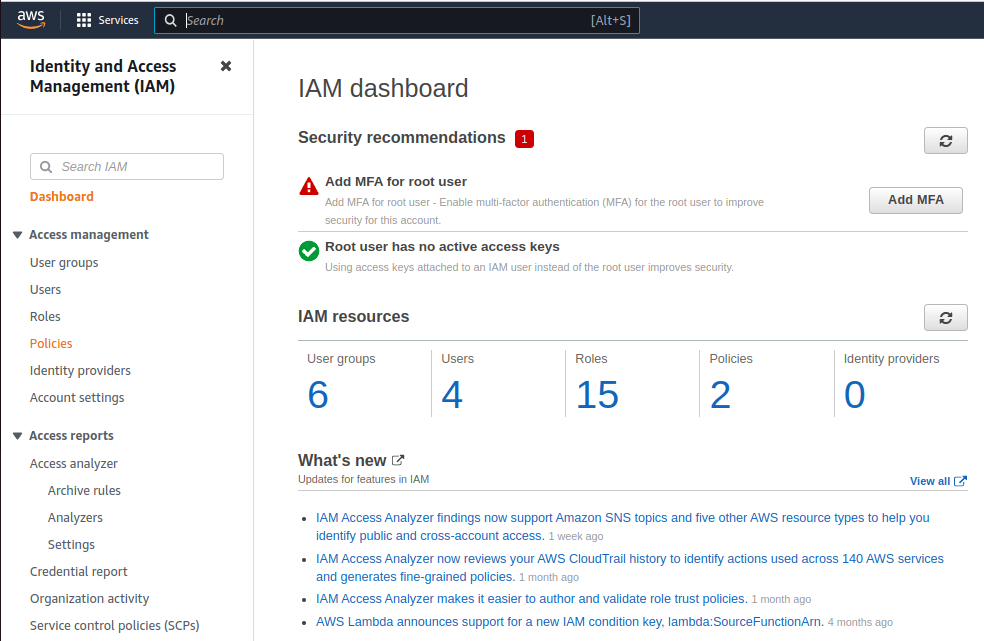
Task: Click the Services menu label
Action: [118, 20]
